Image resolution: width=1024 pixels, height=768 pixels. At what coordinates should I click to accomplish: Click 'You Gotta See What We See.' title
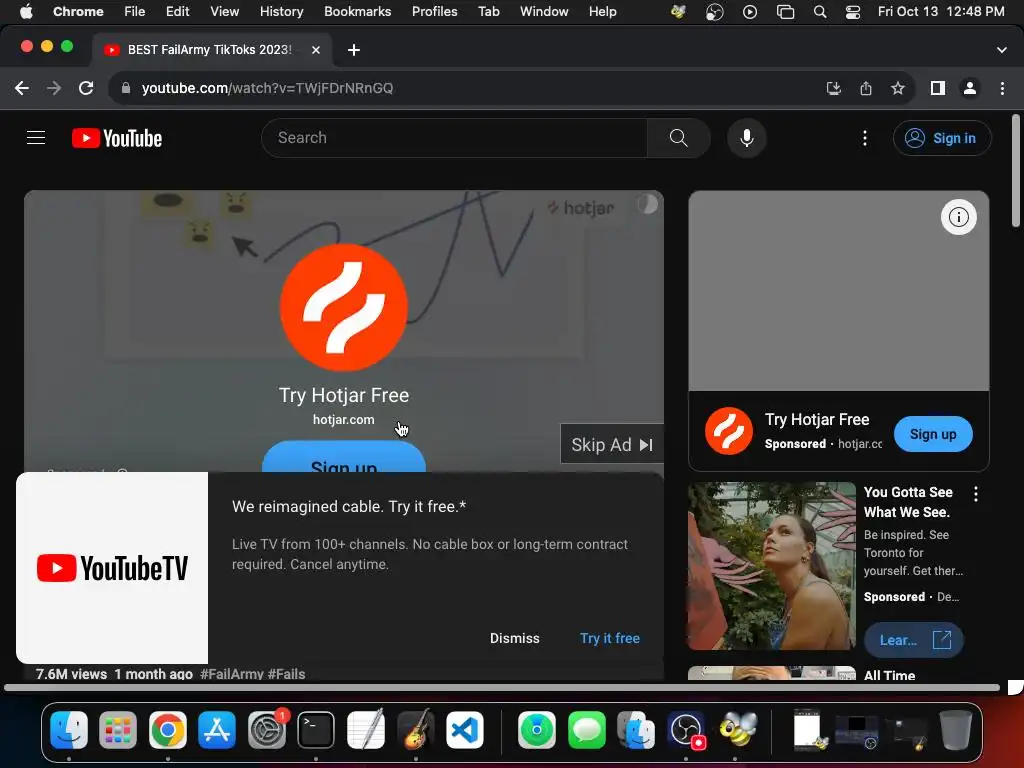tap(908, 502)
